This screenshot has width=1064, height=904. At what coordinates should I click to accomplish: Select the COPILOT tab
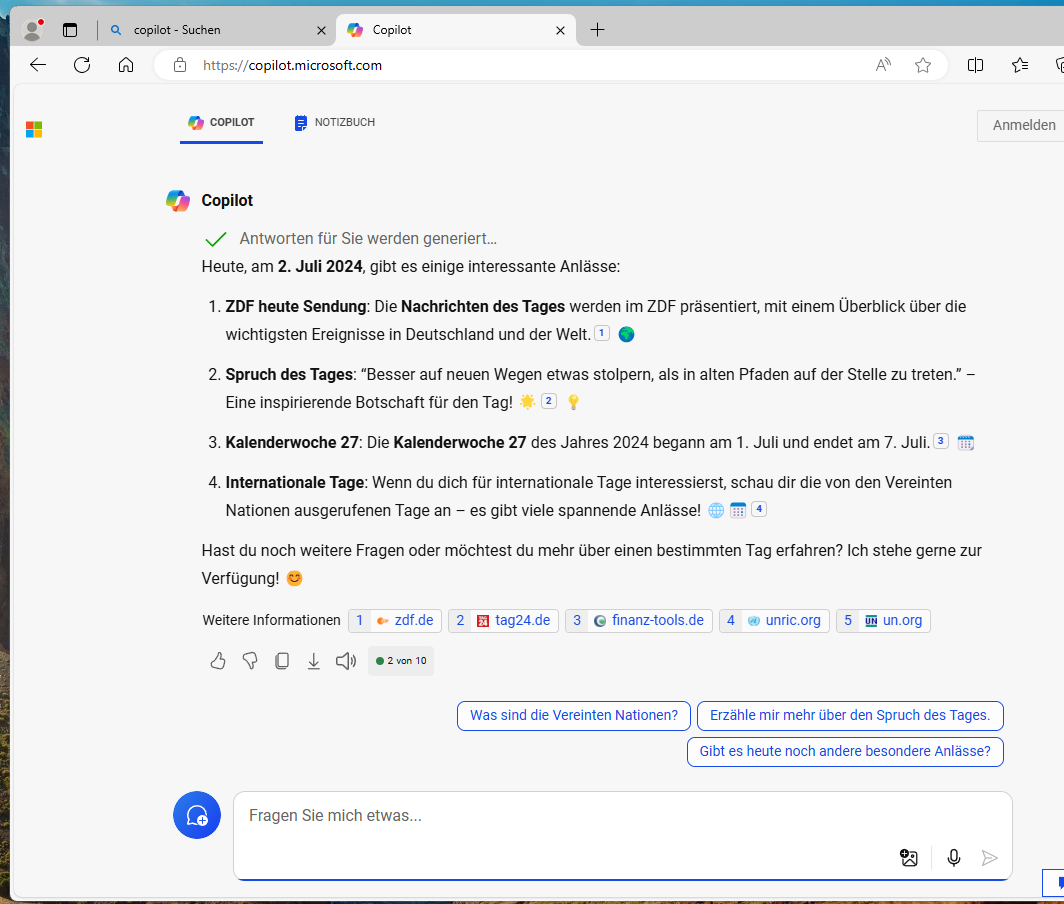[x=221, y=123]
